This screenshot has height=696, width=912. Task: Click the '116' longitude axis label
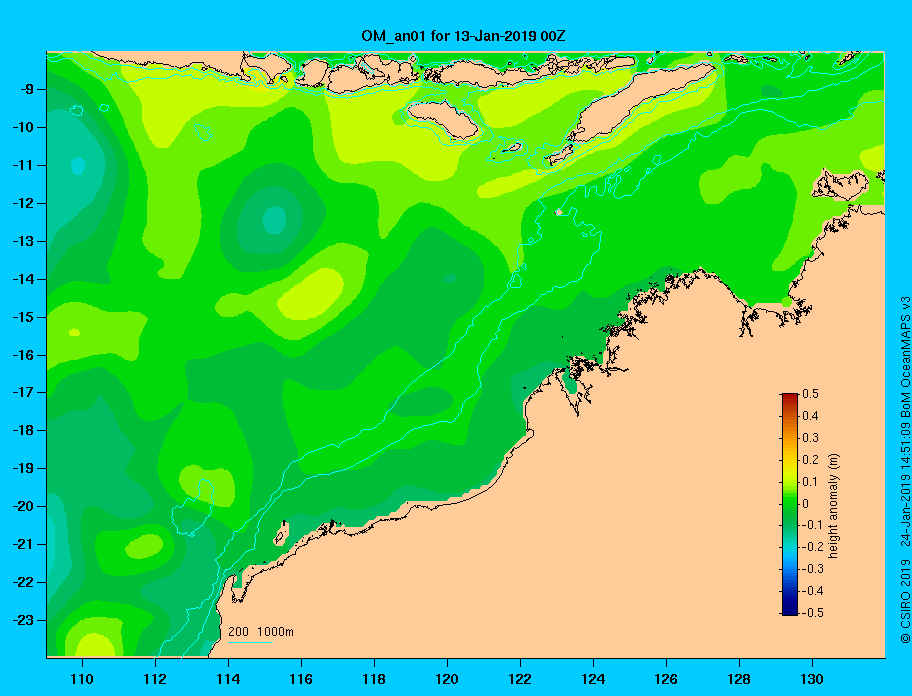click(x=301, y=679)
